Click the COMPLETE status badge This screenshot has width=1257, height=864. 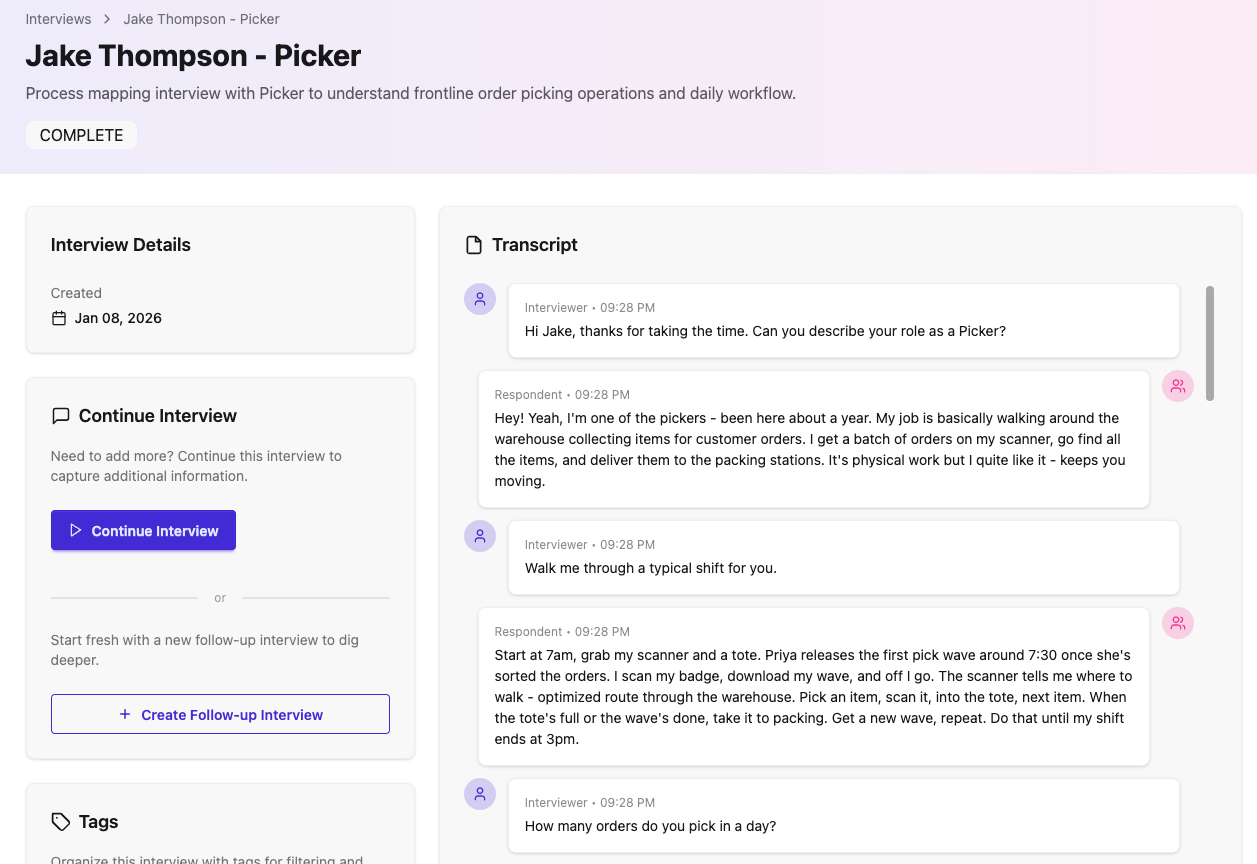(81, 134)
